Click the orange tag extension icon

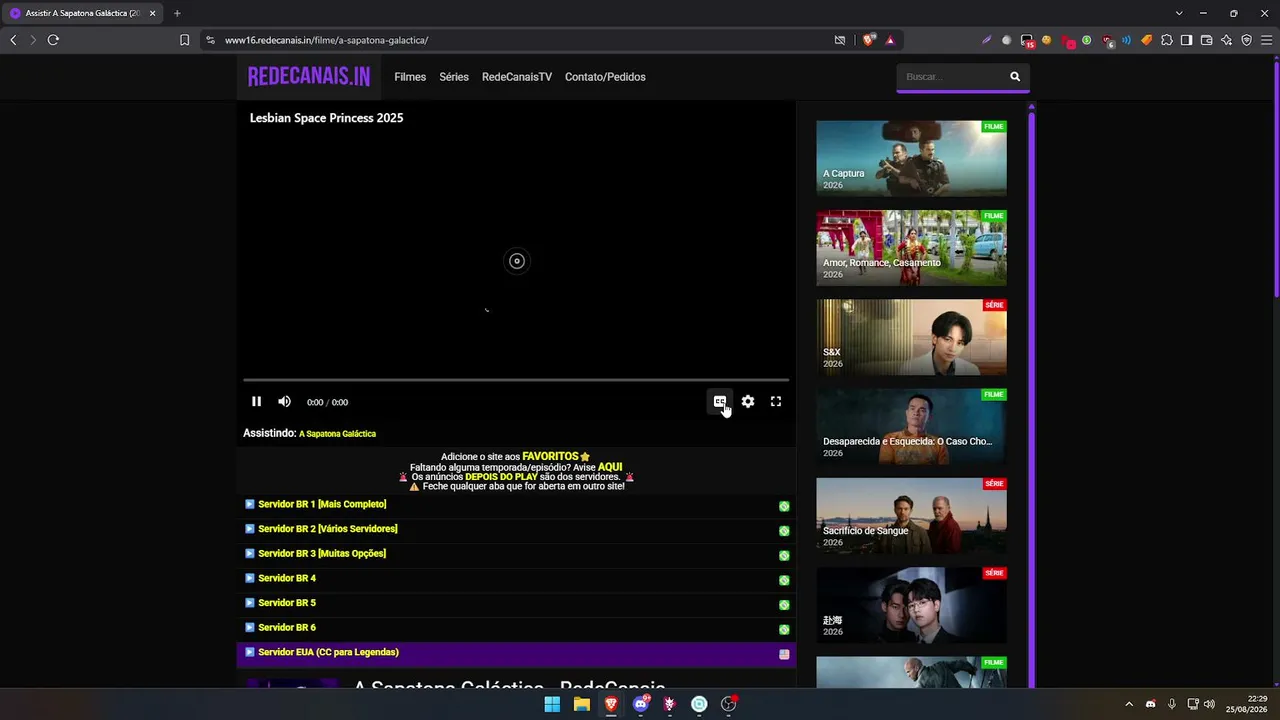click(1146, 40)
